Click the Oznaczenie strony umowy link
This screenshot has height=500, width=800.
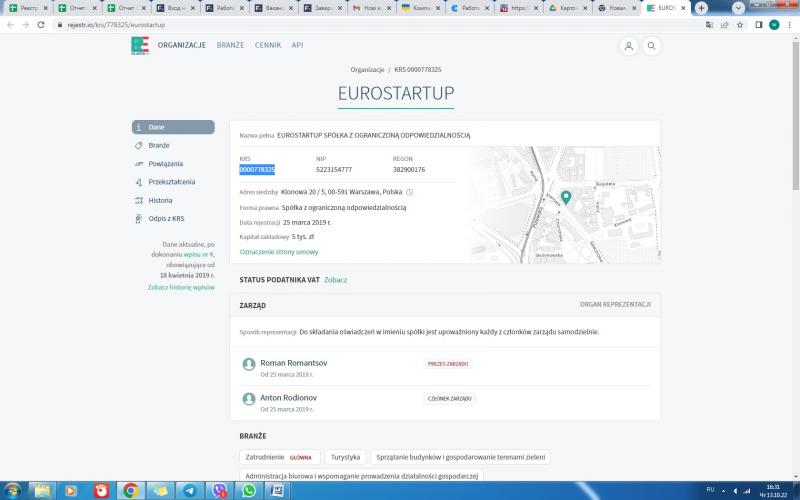click(x=279, y=252)
